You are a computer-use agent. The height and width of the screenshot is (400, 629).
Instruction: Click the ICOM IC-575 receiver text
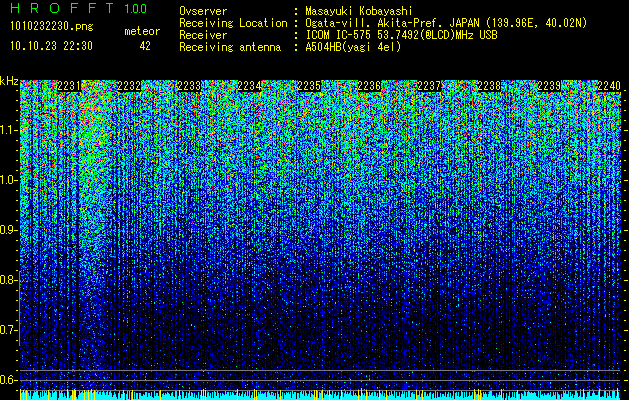[x=401, y=35]
